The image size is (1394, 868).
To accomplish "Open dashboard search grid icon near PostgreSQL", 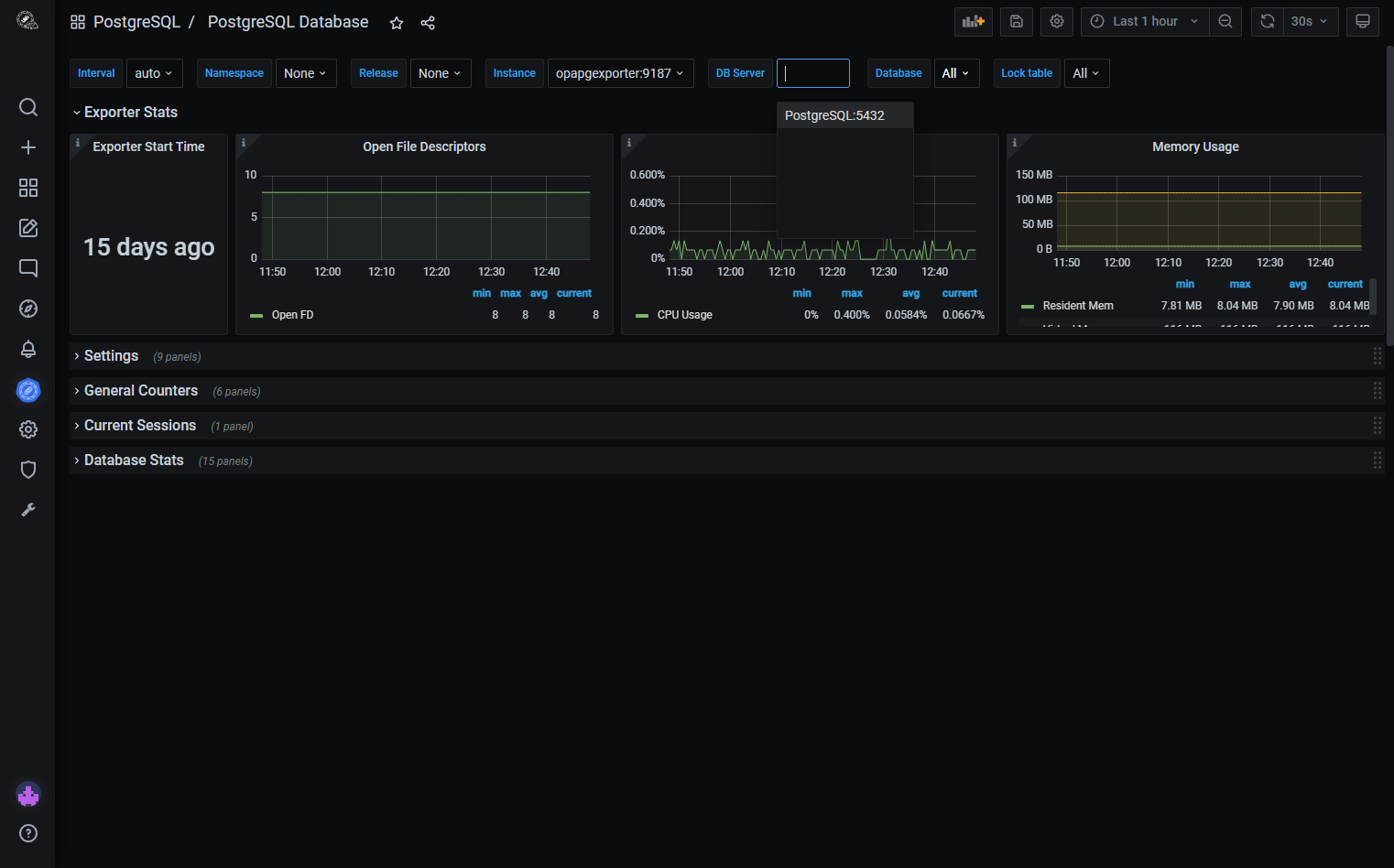I will coord(78,22).
